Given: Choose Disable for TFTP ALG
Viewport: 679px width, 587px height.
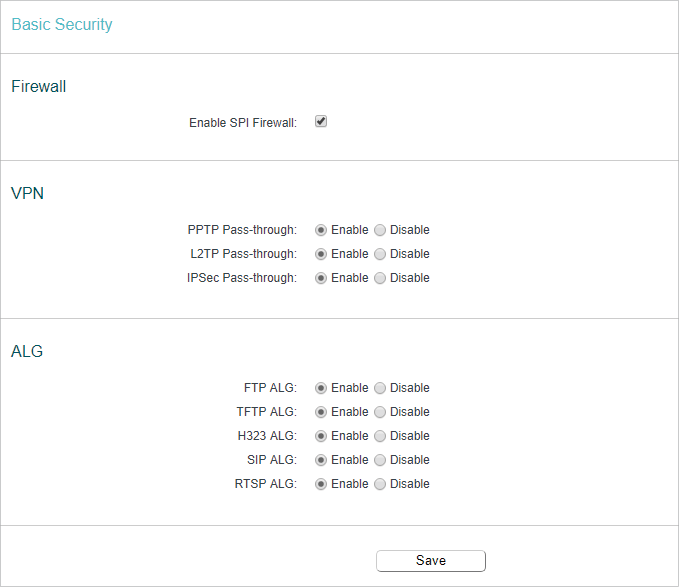Looking at the screenshot, I should [380, 412].
